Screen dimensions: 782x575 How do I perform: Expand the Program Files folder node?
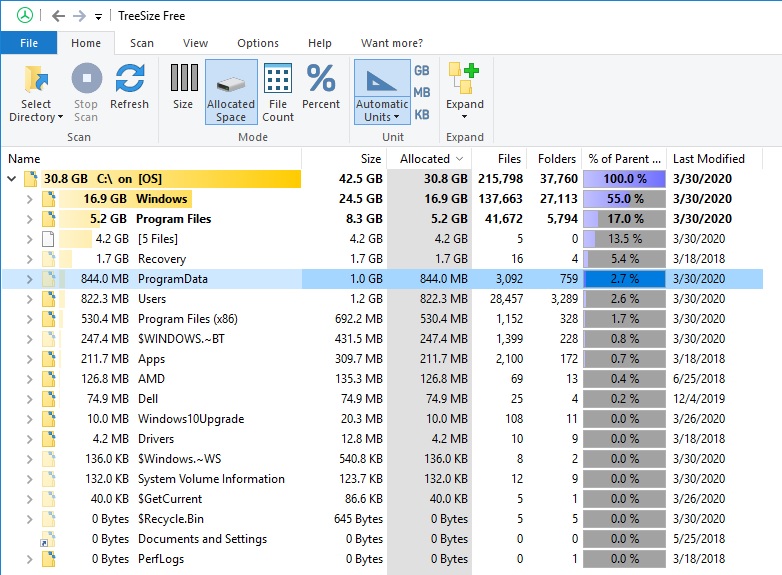[29, 219]
